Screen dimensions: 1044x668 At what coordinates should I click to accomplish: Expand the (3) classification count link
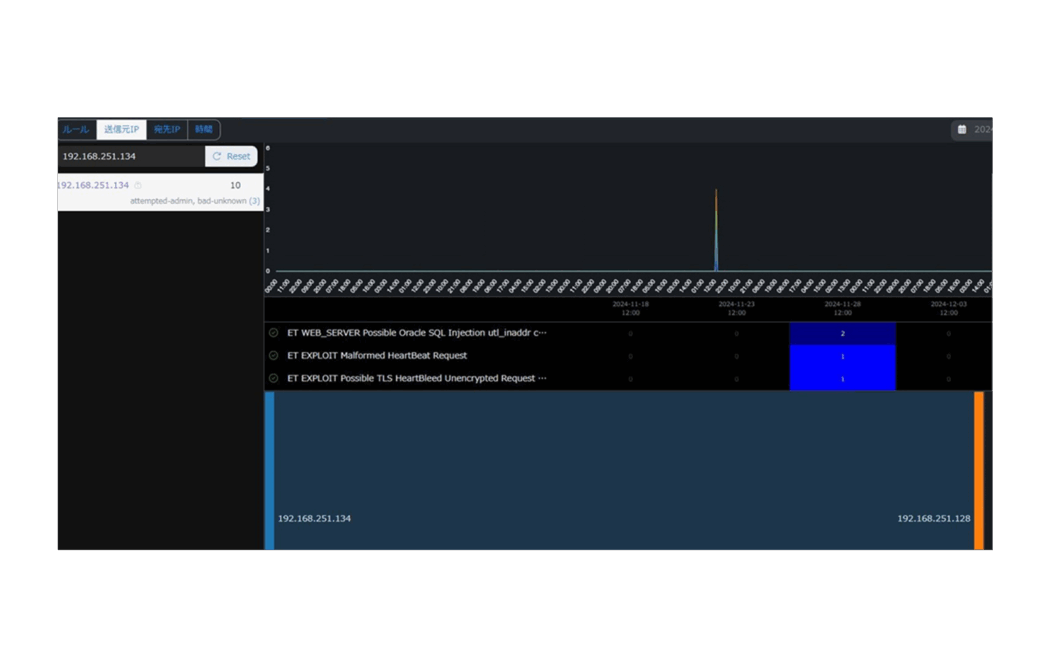click(x=254, y=201)
